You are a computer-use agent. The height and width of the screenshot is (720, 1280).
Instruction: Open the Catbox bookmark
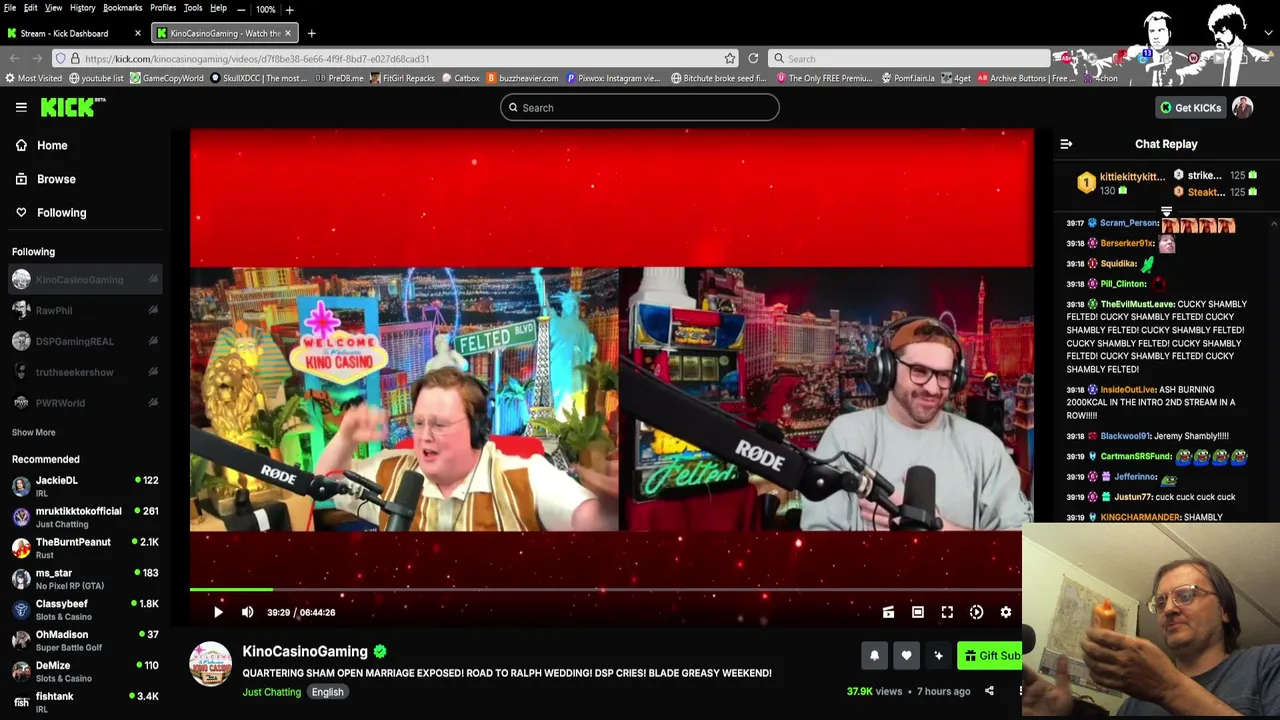pos(461,78)
